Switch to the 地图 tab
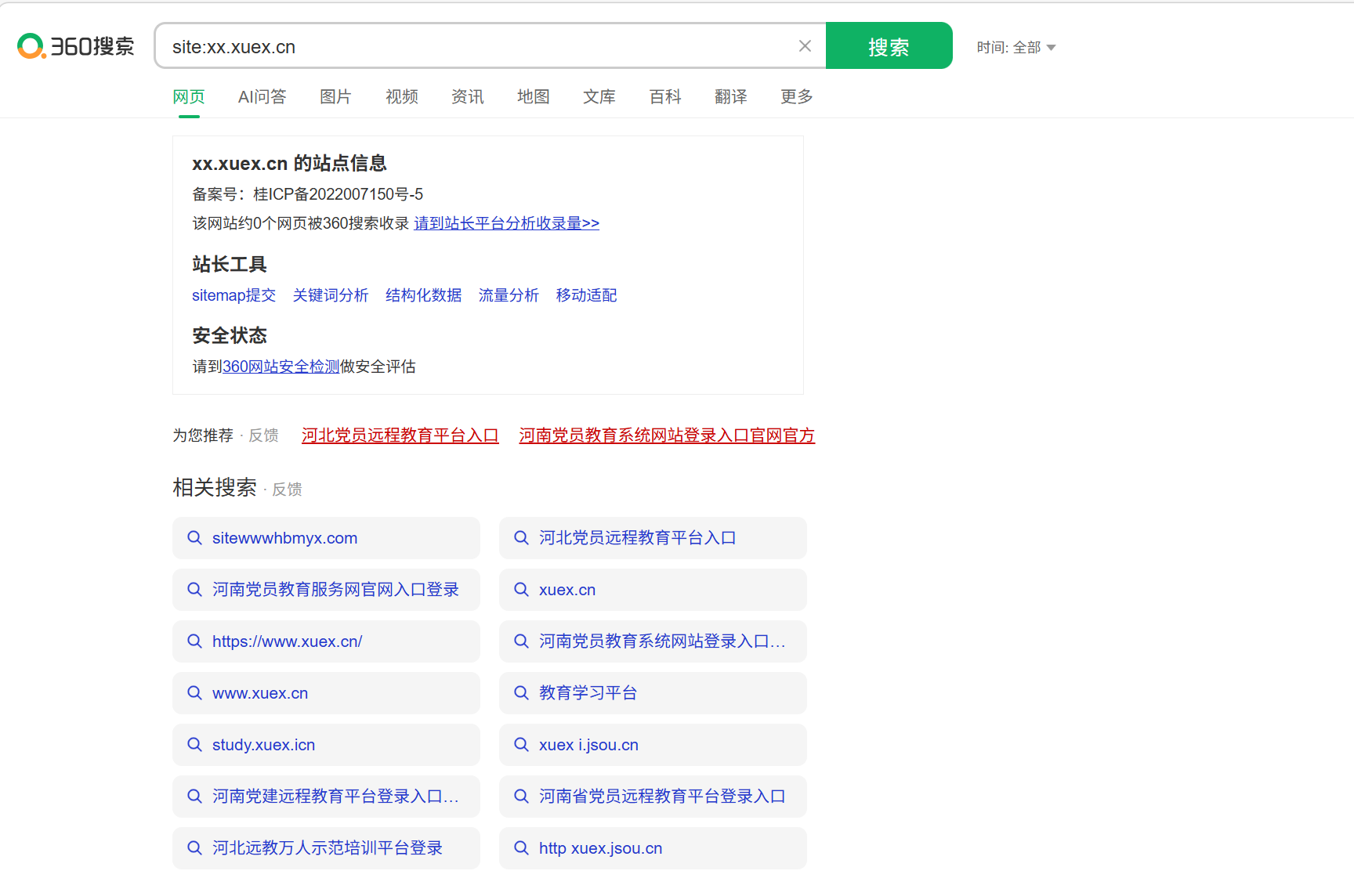This screenshot has width=1354, height=896. (534, 96)
